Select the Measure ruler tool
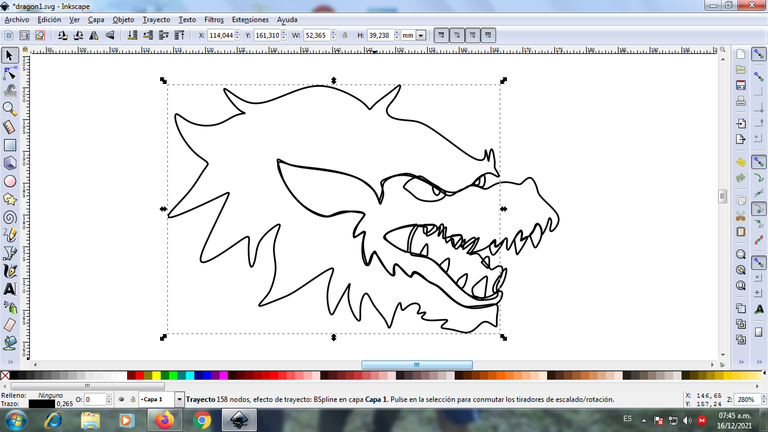This screenshot has width=768, height=432. point(10,127)
